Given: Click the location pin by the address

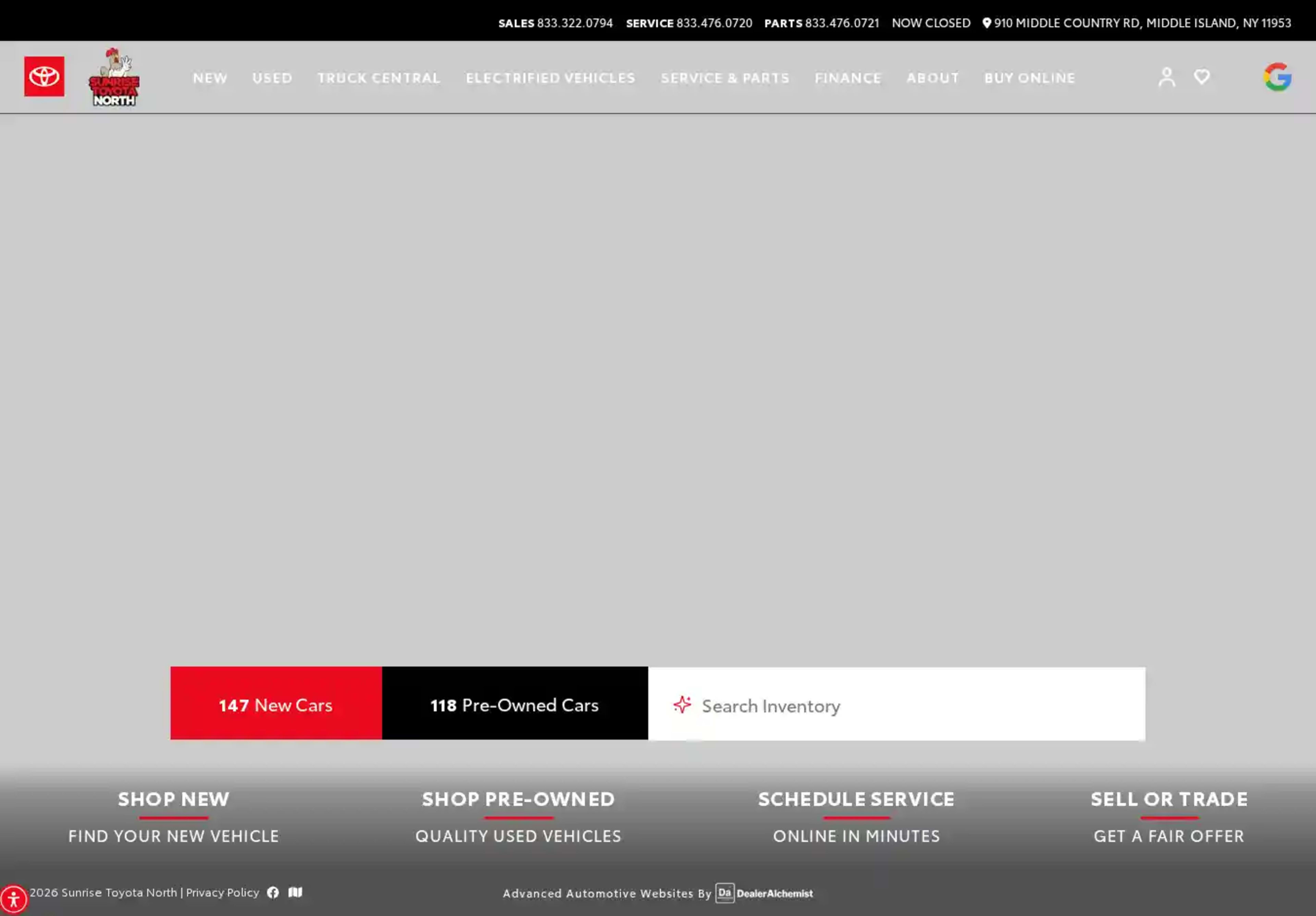Looking at the screenshot, I should tap(986, 23).
